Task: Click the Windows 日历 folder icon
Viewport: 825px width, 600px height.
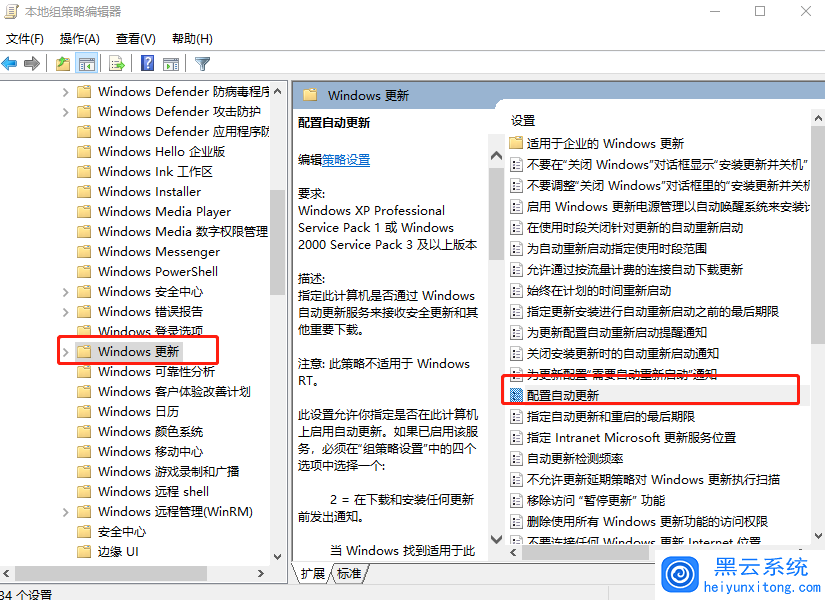Action: click(x=84, y=412)
